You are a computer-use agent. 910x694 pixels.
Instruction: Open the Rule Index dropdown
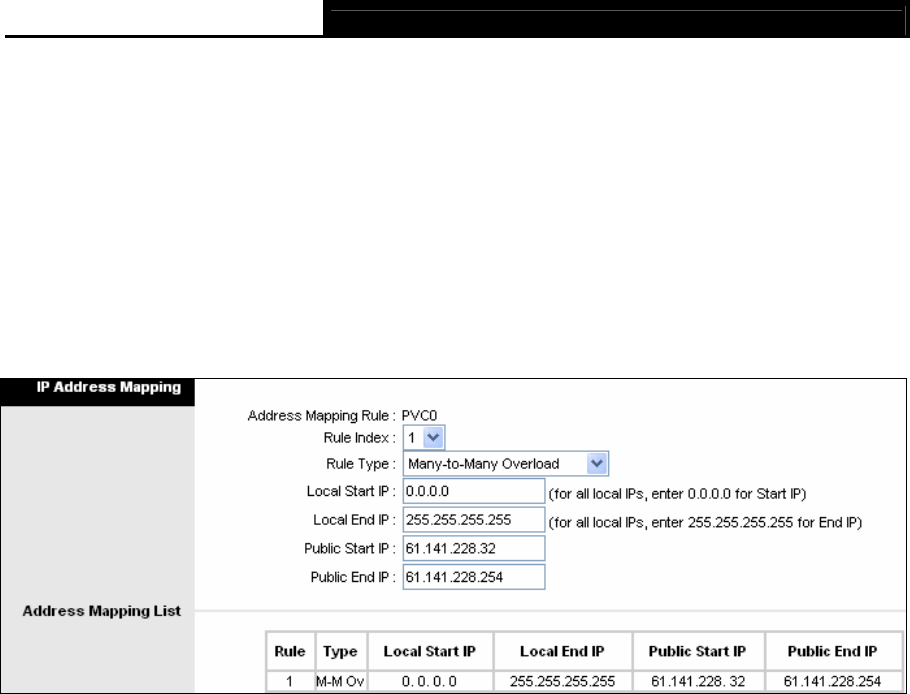(424, 438)
